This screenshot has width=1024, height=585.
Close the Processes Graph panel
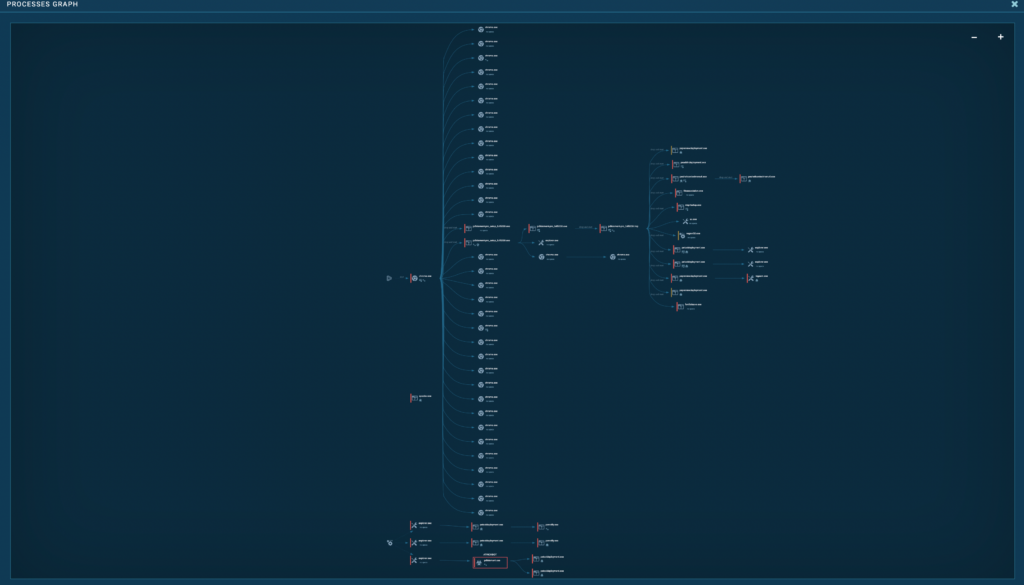(1014, 4)
